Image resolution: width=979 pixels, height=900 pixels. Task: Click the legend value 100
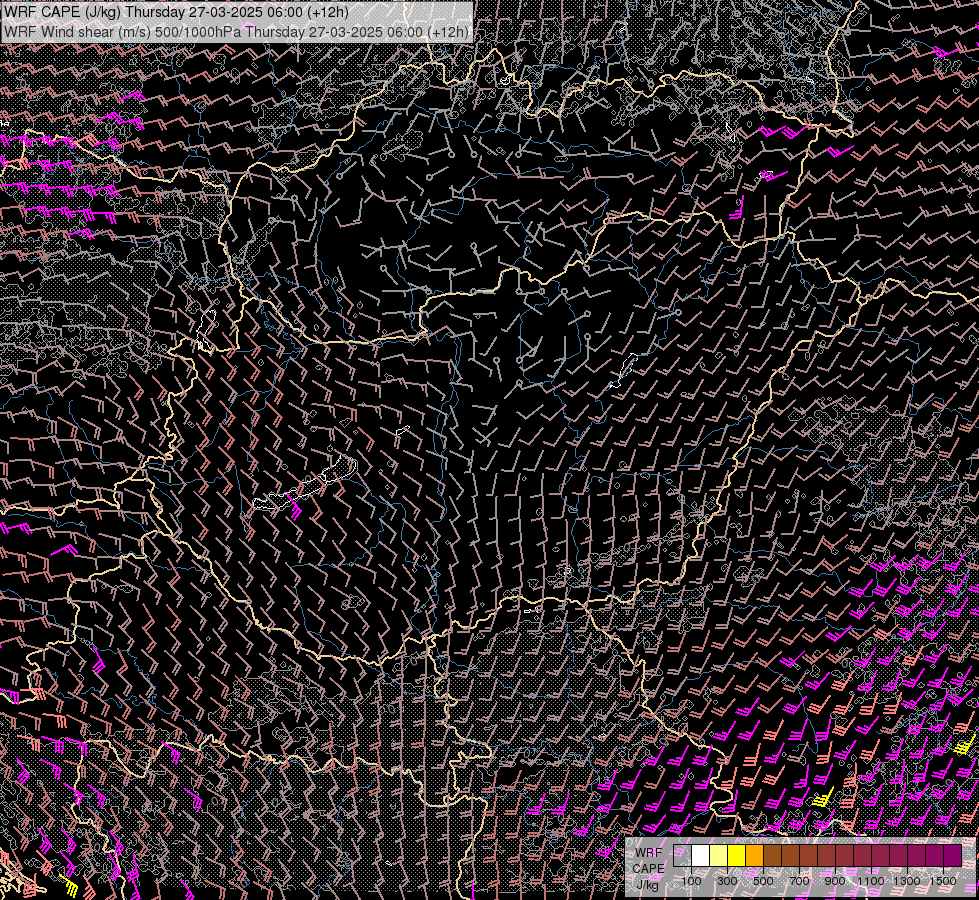coord(691,881)
